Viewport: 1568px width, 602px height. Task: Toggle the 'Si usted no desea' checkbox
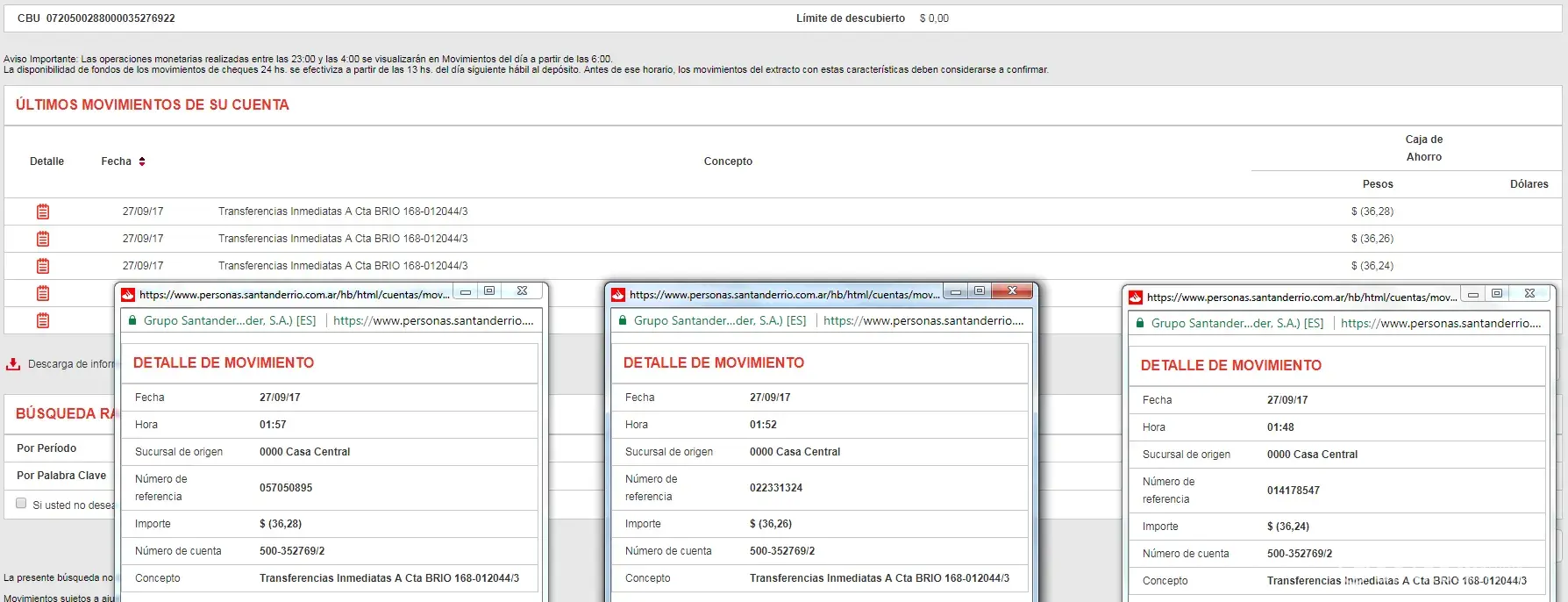coord(21,504)
